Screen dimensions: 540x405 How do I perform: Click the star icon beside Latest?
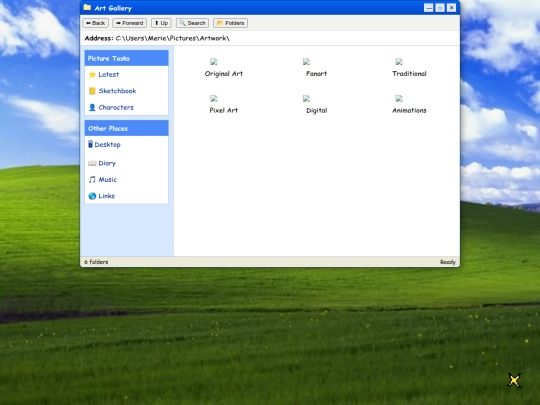[92, 74]
